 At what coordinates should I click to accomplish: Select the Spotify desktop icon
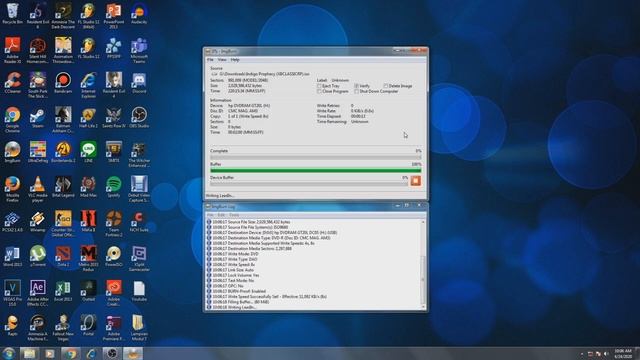113,187
